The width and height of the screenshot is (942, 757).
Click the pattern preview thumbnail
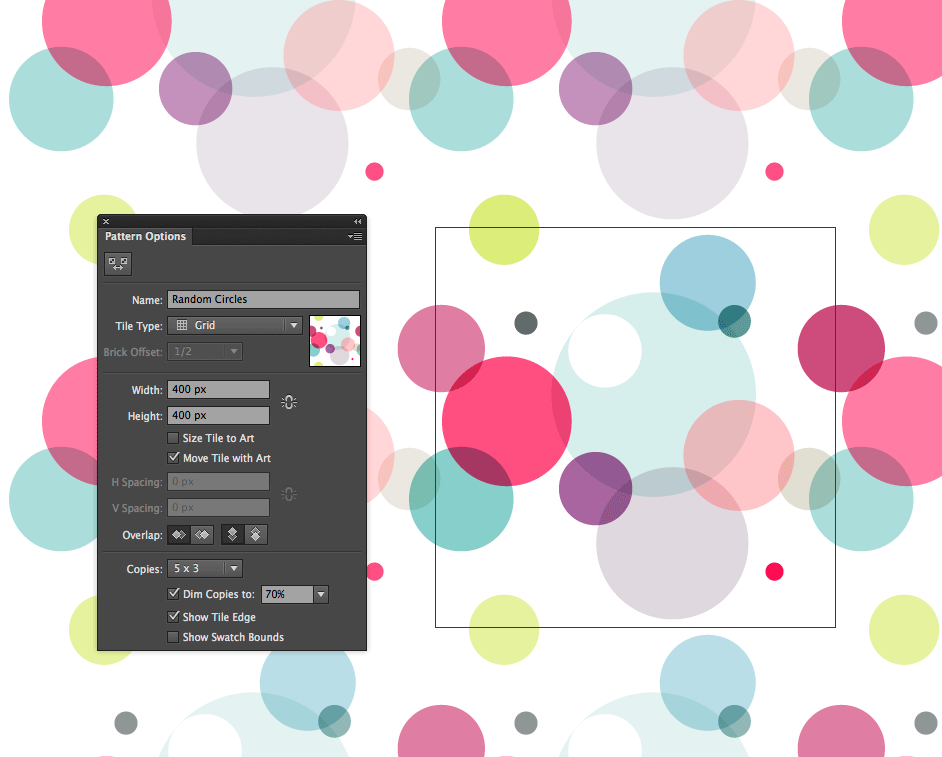pyautogui.click(x=335, y=341)
